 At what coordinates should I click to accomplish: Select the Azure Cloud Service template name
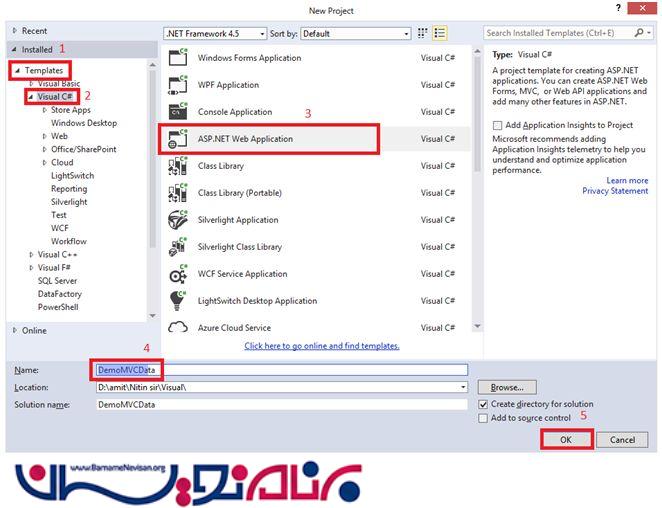point(234,328)
